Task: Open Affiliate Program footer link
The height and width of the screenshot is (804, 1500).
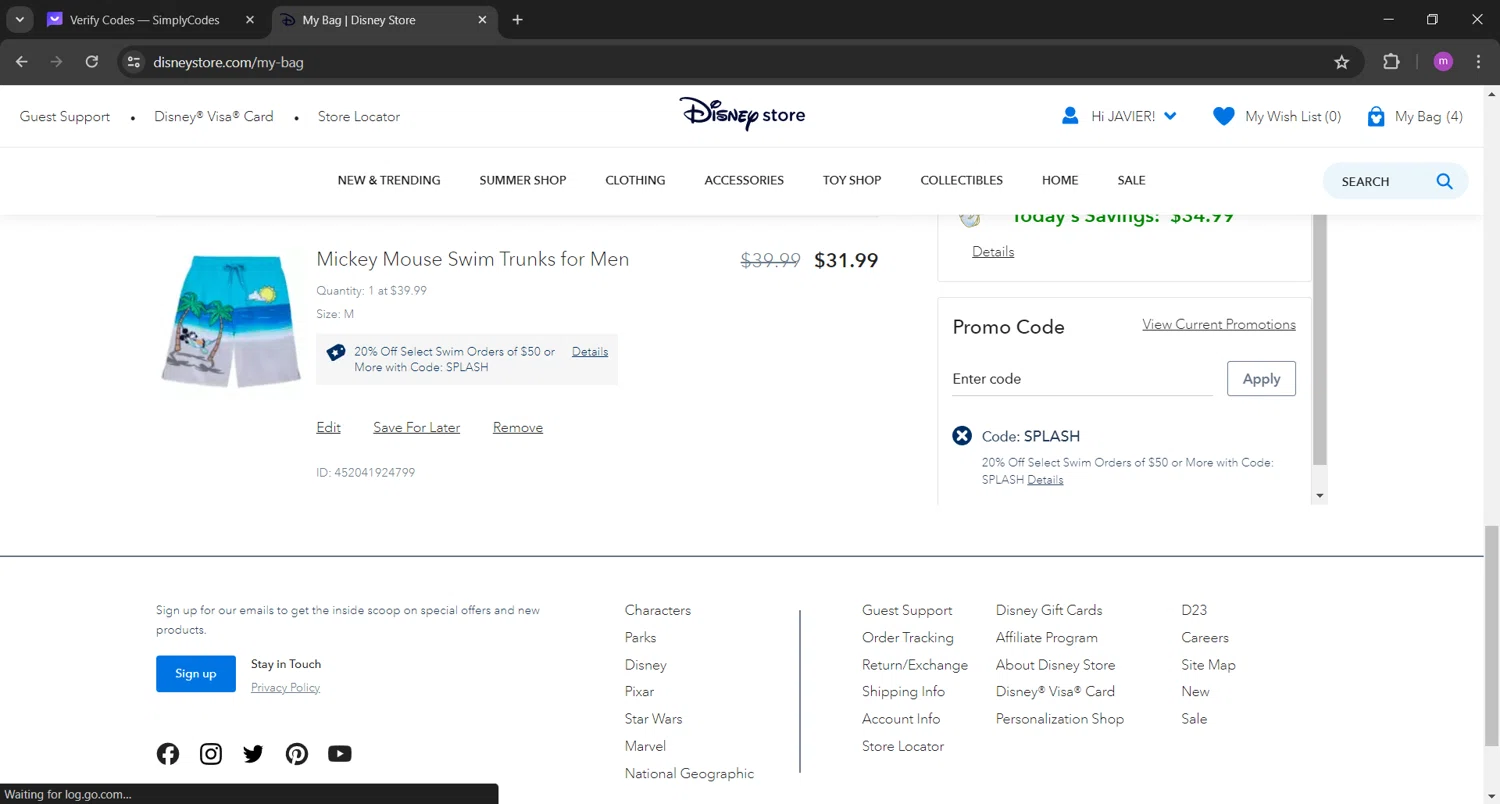Action: click(x=1047, y=638)
